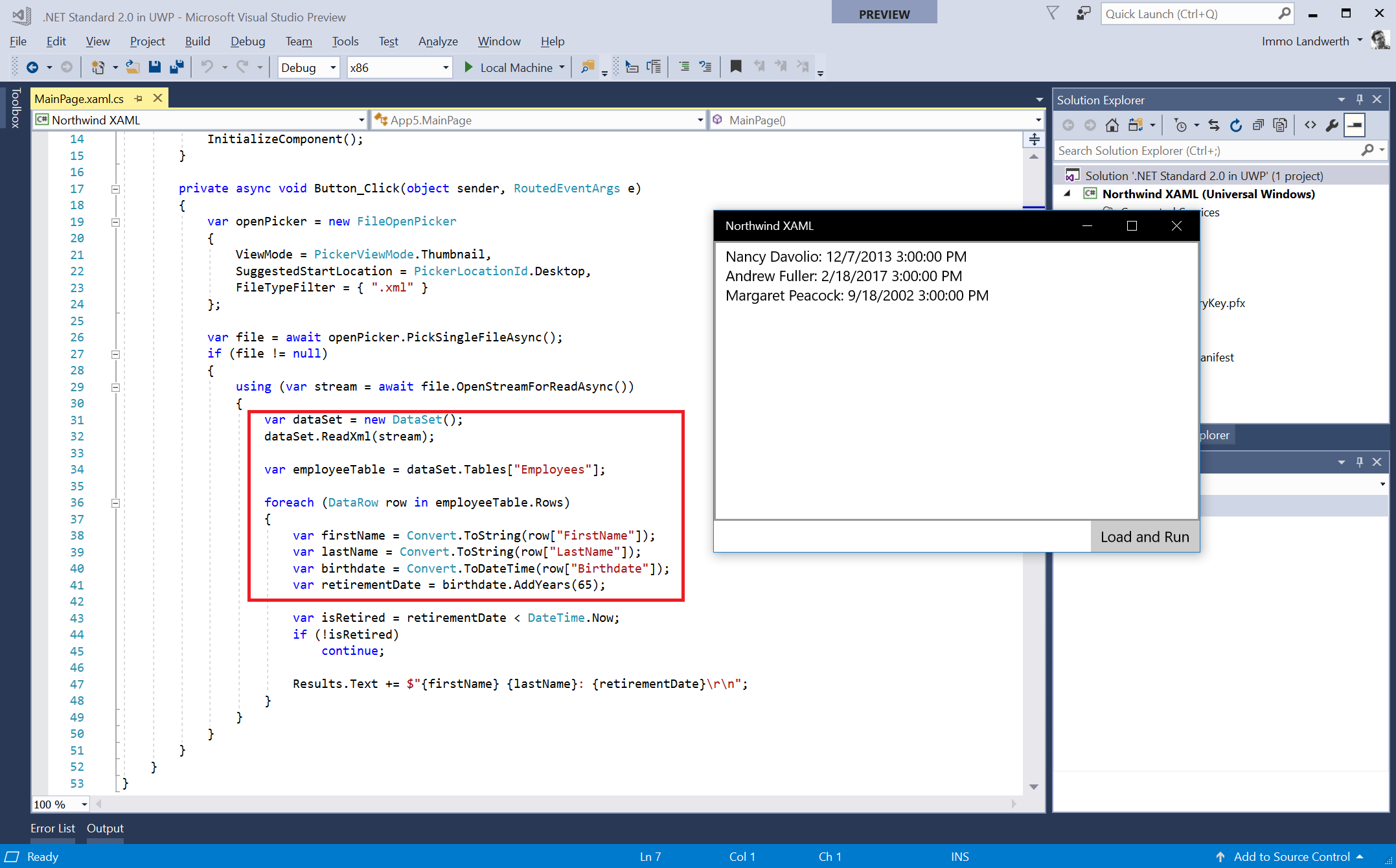Image resolution: width=1396 pixels, height=868 pixels.
Task: Click the Save All toolbar icon
Action: 176,67
